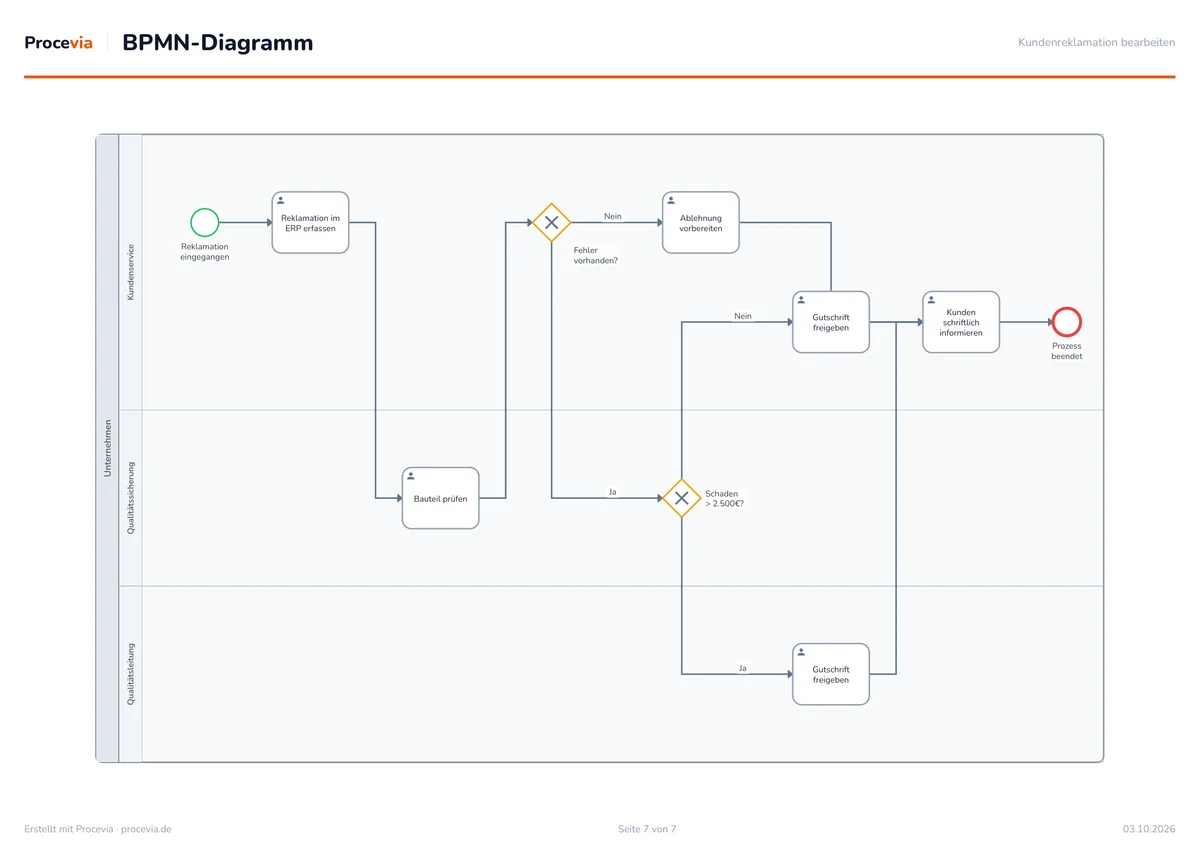The image size is (1200, 848).
Task: Click user icon in Qualitätsleitung 'Gutschrift freigeben' task
Action: coord(801,653)
